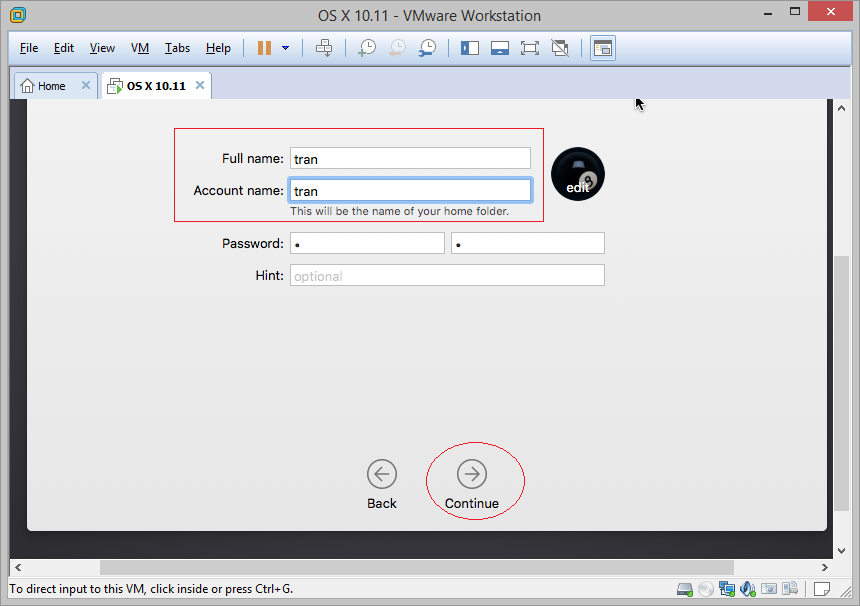Screen dimensions: 860x606
Task: Click the Full name field
Action: pos(410,158)
